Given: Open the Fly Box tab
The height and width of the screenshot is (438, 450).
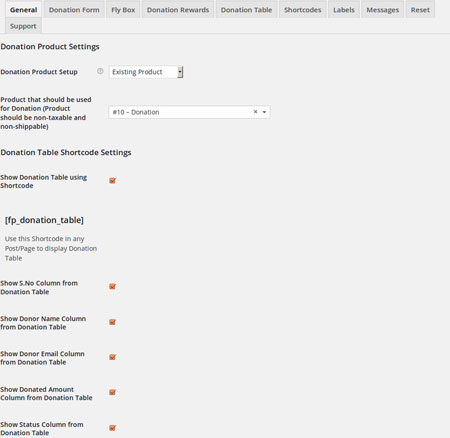Looking at the screenshot, I should point(123,10).
